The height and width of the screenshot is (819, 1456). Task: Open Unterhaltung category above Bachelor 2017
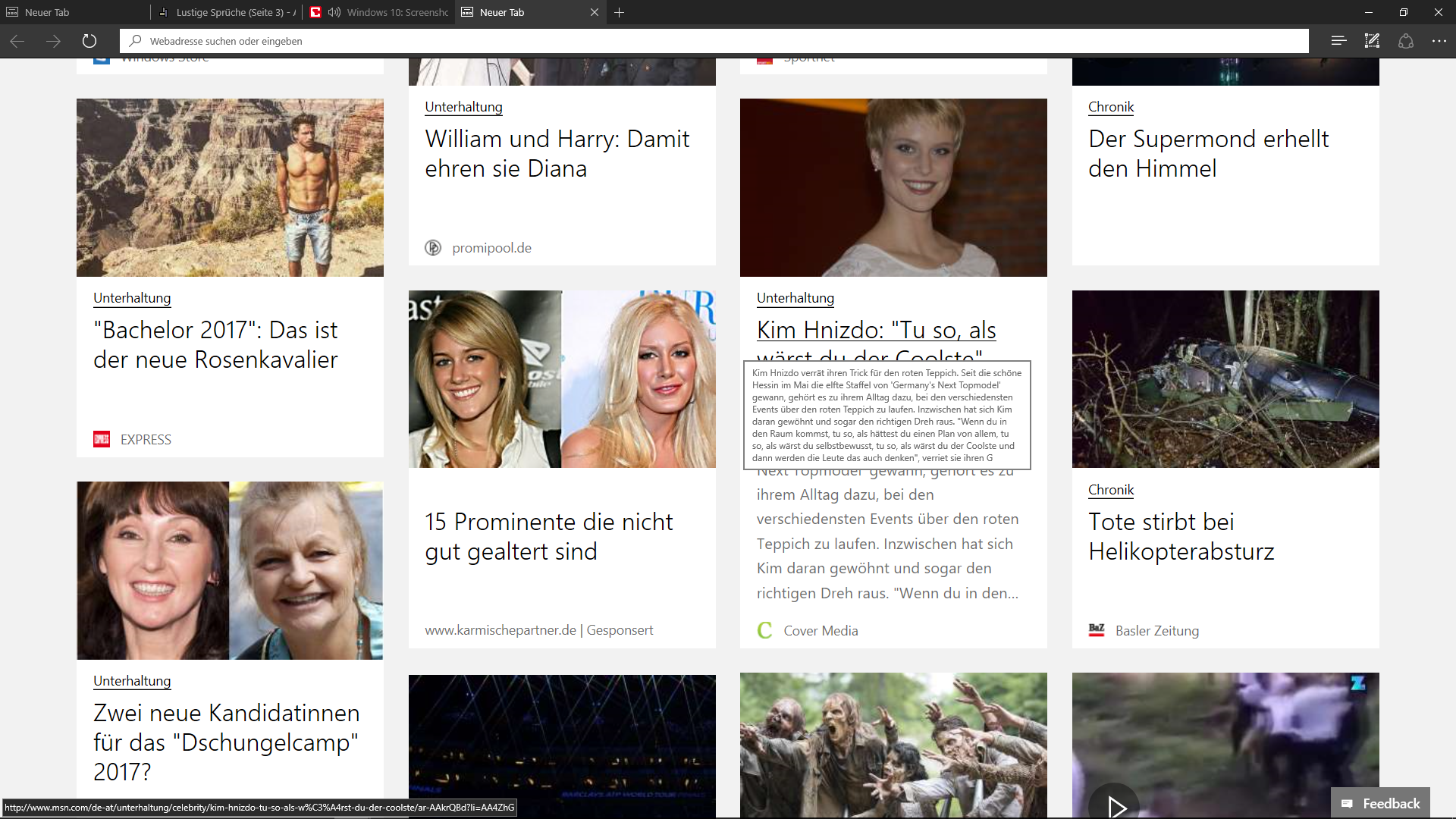pyautogui.click(x=132, y=298)
